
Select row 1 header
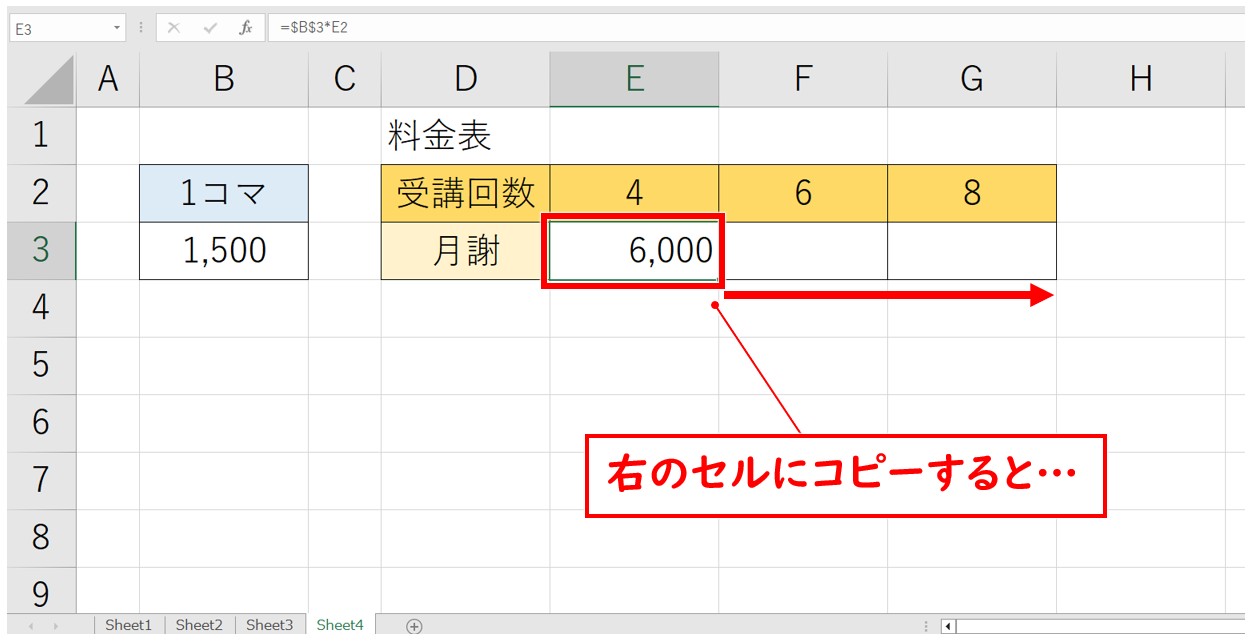coord(41,136)
